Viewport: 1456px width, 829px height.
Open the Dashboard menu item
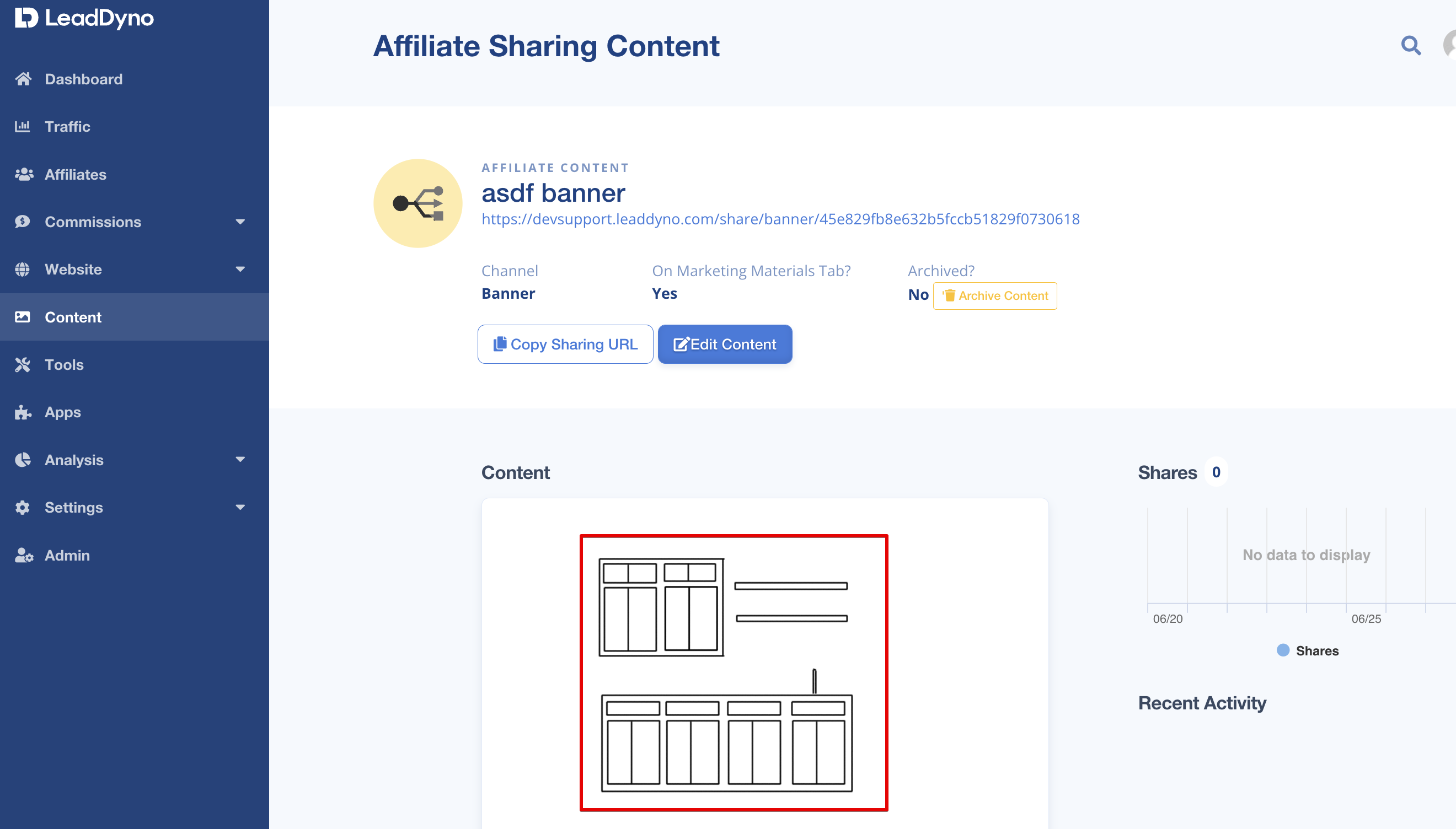(135, 79)
